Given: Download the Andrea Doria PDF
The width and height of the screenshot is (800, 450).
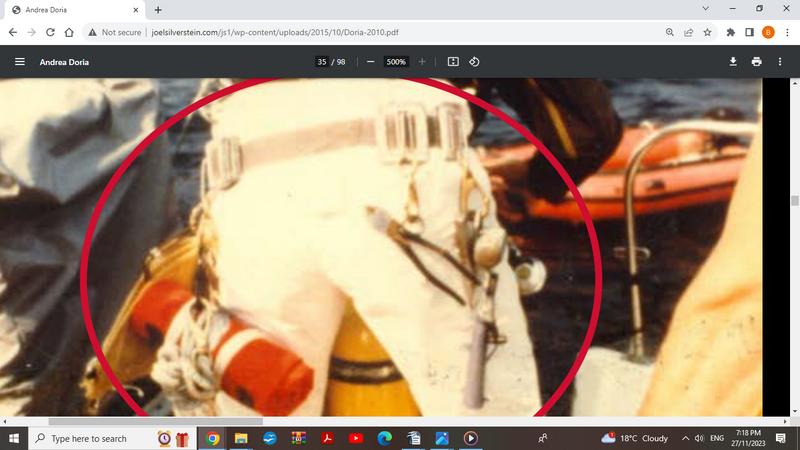Looking at the screenshot, I should [x=733, y=62].
